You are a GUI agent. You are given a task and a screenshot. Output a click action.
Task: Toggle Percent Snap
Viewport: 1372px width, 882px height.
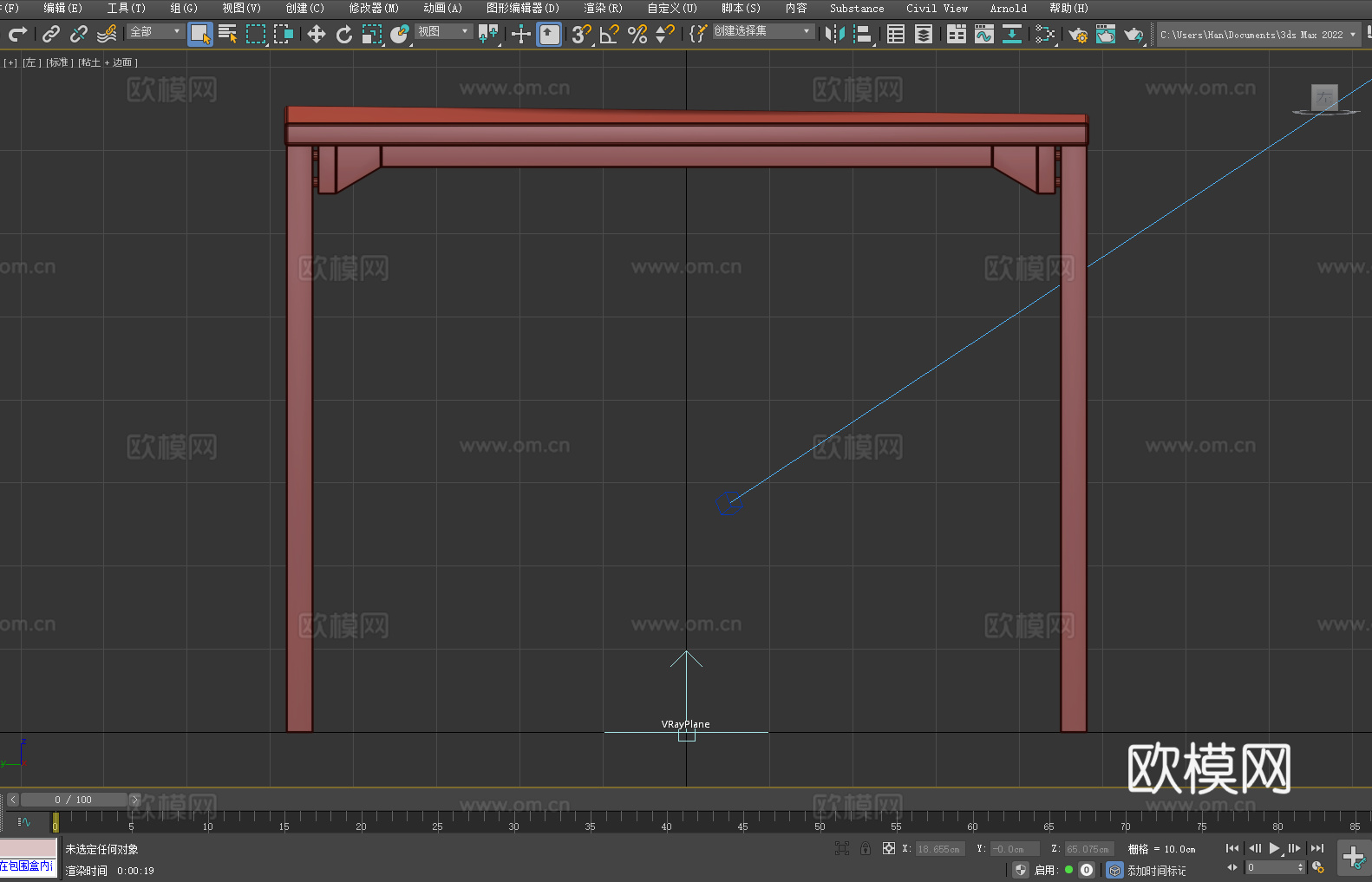click(637, 34)
